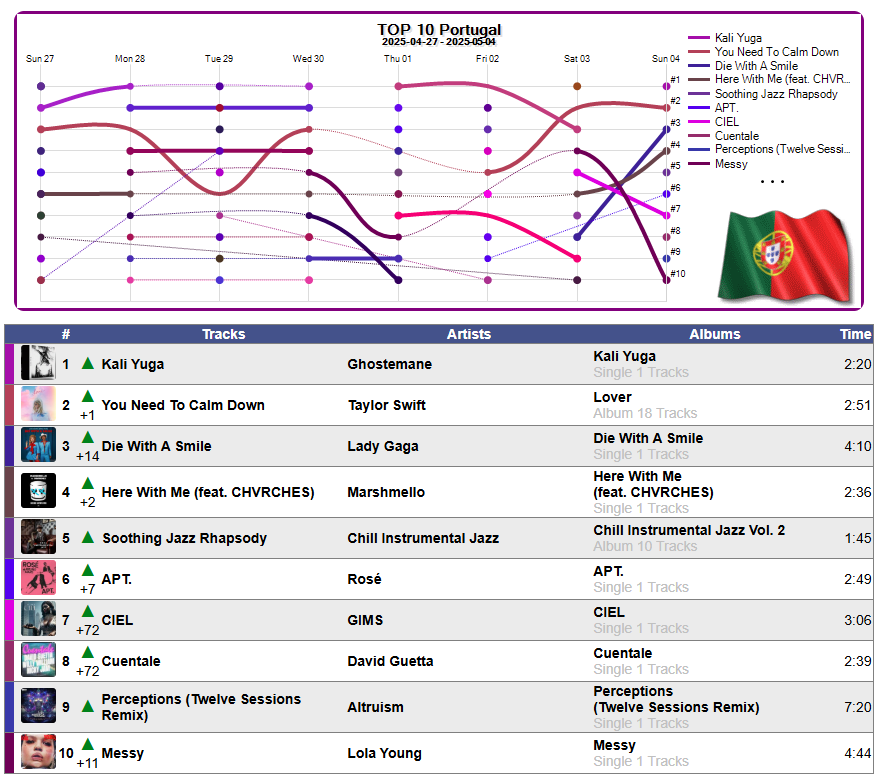The width and height of the screenshot is (877, 778).
Task: Open the Lover album cover thumbnail
Action: [38, 404]
